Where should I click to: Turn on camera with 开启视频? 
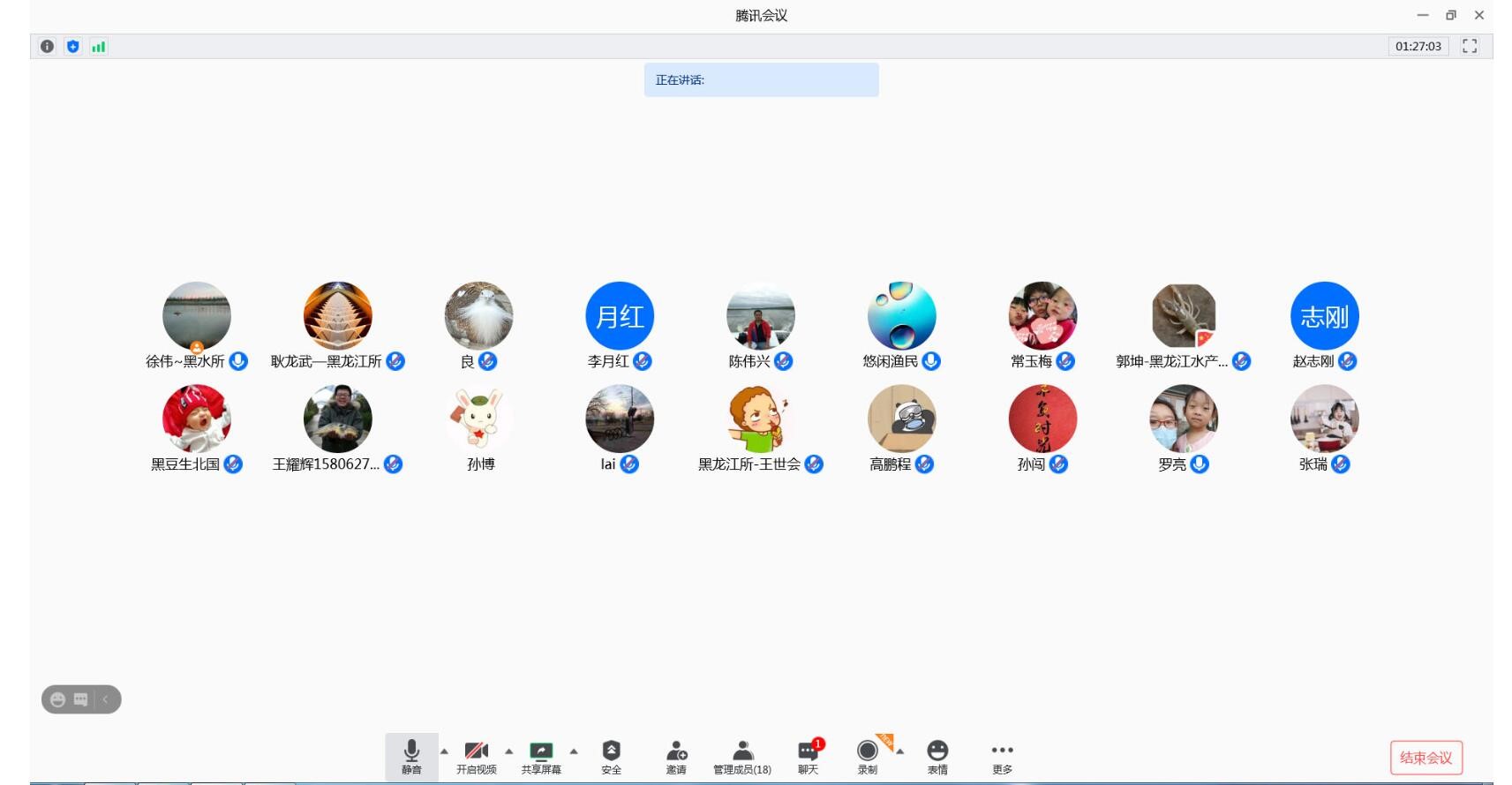[476, 756]
